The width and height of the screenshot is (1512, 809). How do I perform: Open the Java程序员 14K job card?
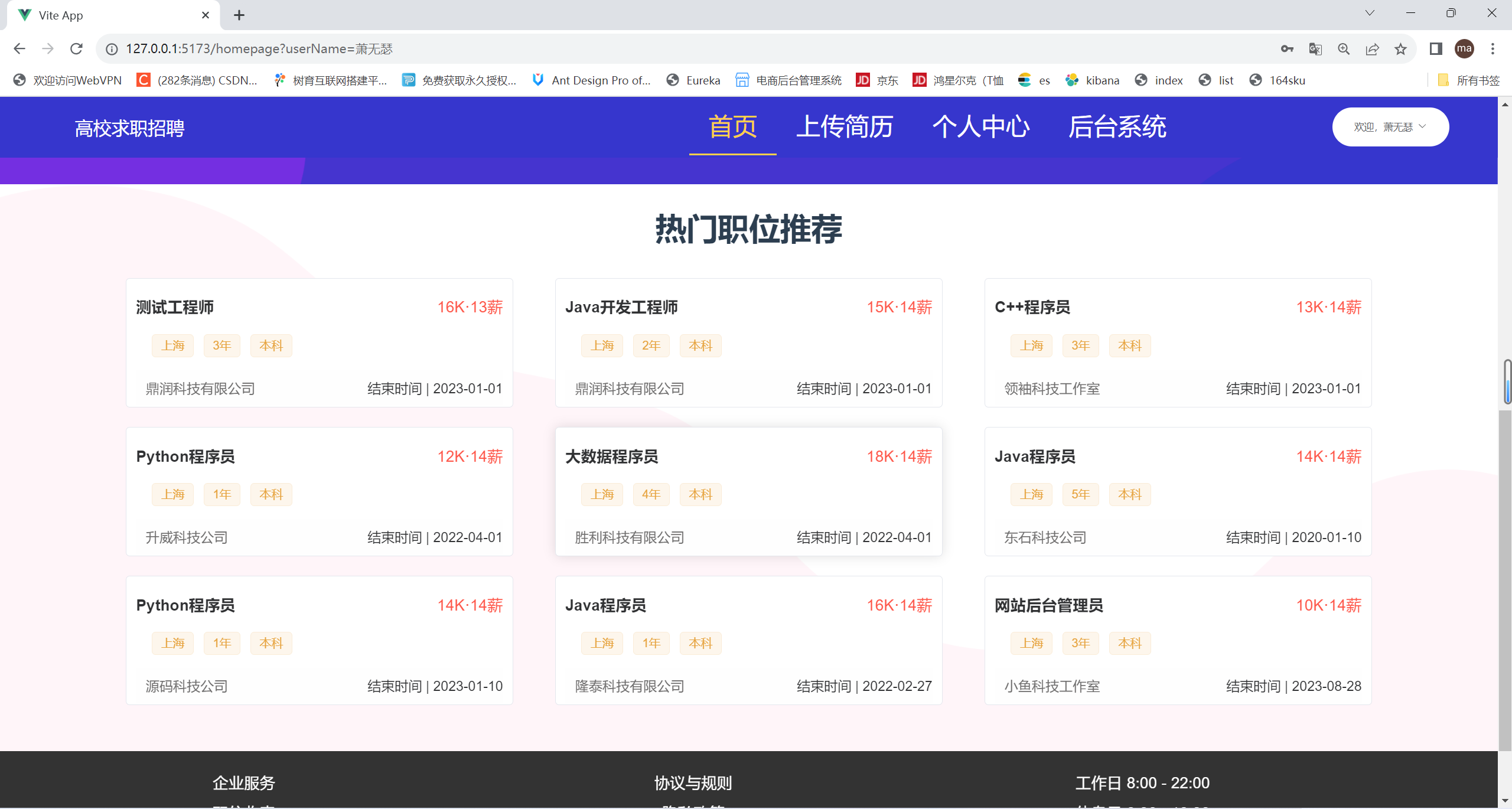[1178, 492]
